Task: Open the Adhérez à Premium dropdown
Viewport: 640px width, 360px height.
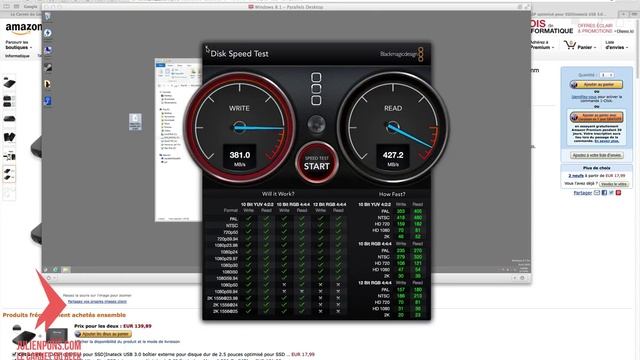Action: coord(542,45)
